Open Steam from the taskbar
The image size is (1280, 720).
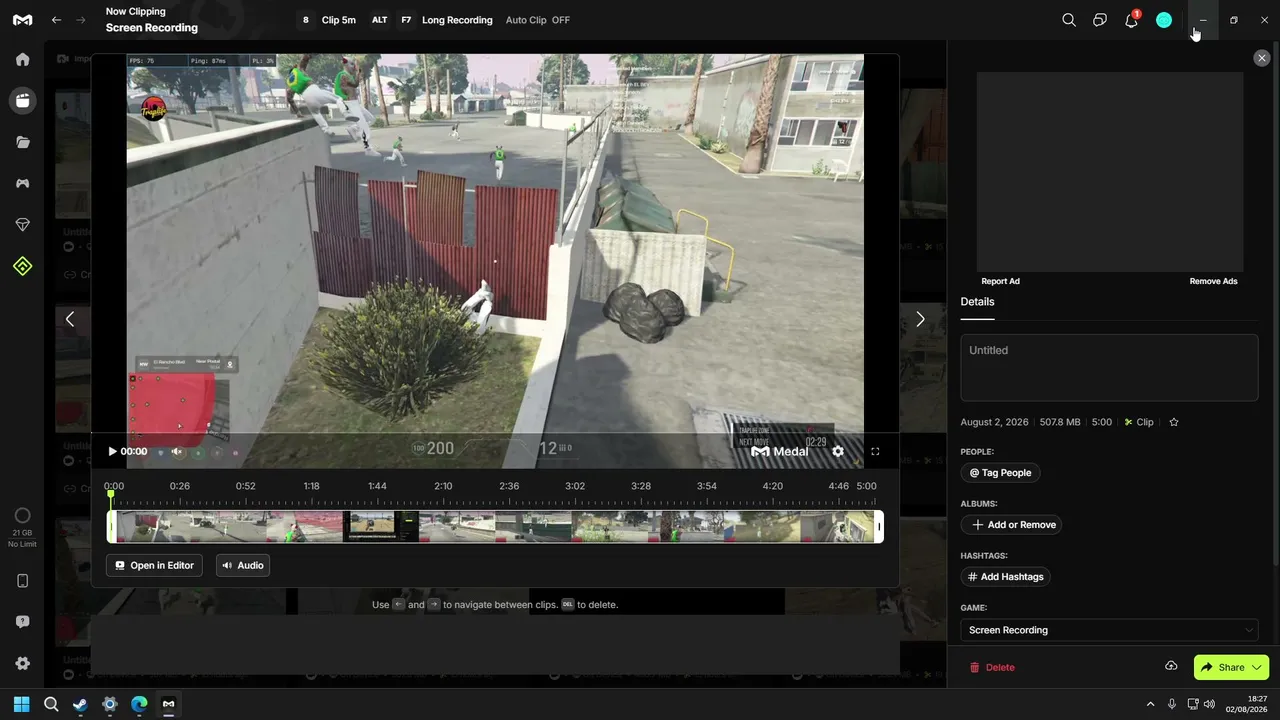(x=80, y=704)
